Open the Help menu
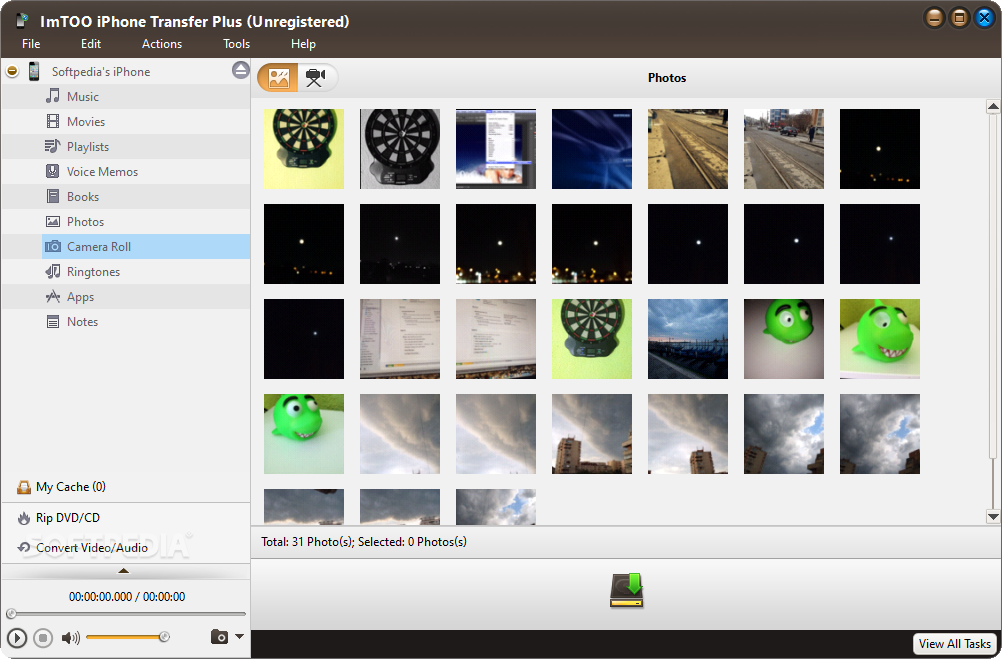The width and height of the screenshot is (1002, 659). coord(303,43)
